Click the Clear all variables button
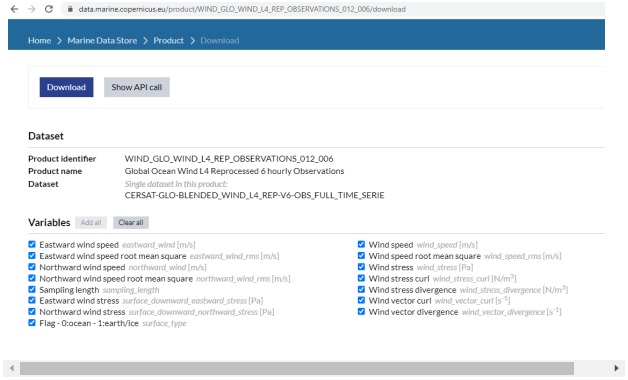The height and width of the screenshot is (380, 628). click(131, 223)
